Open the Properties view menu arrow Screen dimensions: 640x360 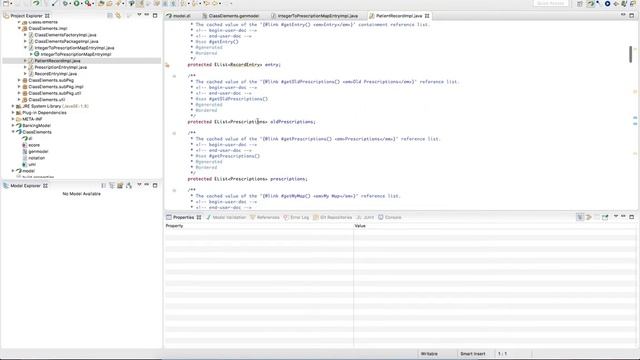tap(616, 217)
